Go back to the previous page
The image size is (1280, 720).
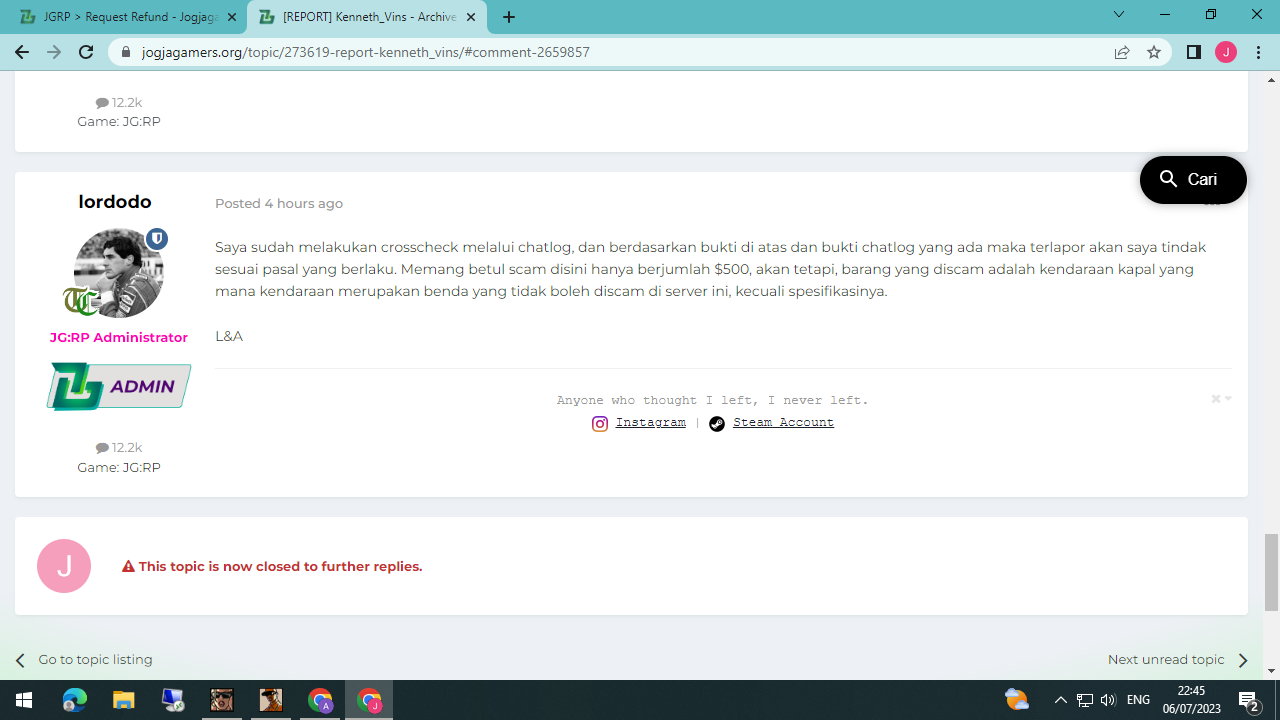point(22,52)
